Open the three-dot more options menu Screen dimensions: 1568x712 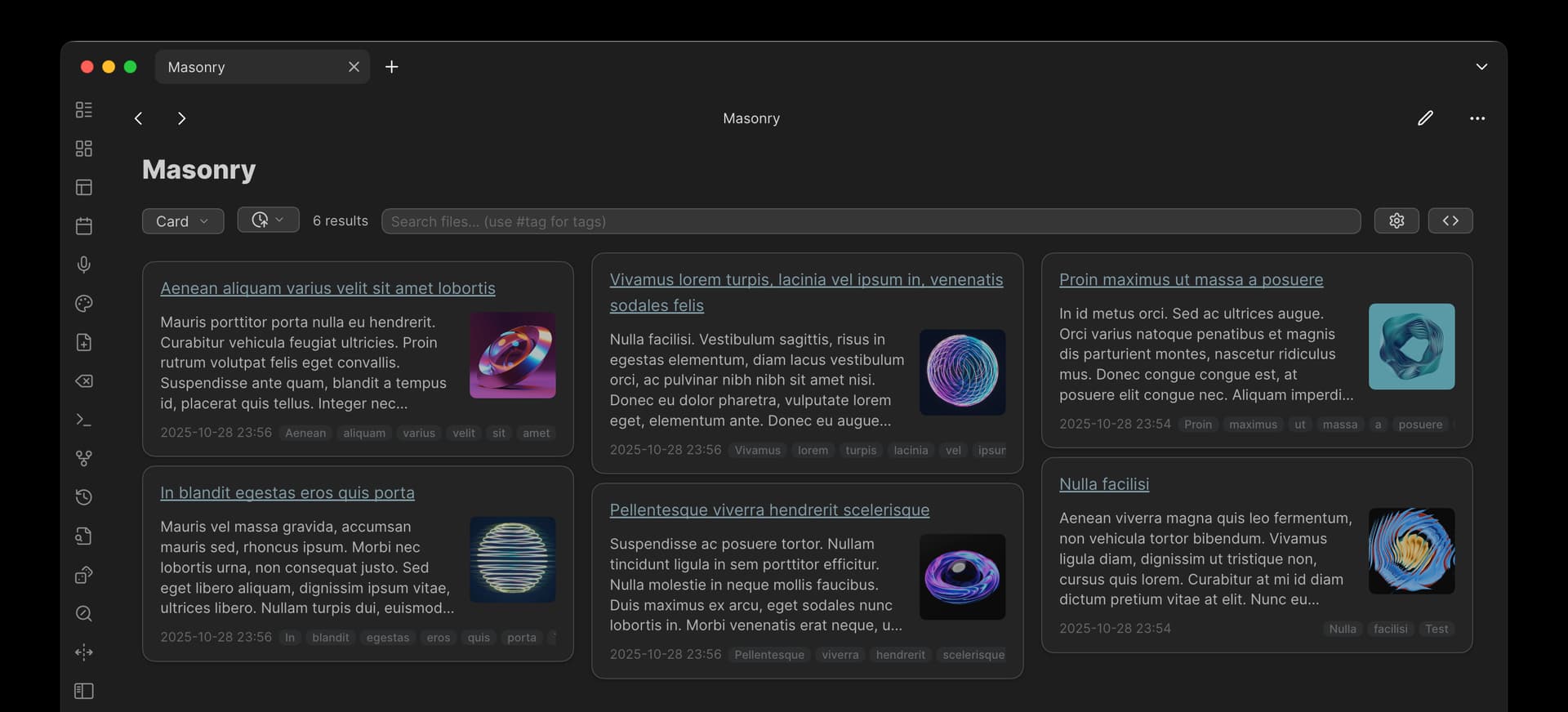coord(1477,118)
